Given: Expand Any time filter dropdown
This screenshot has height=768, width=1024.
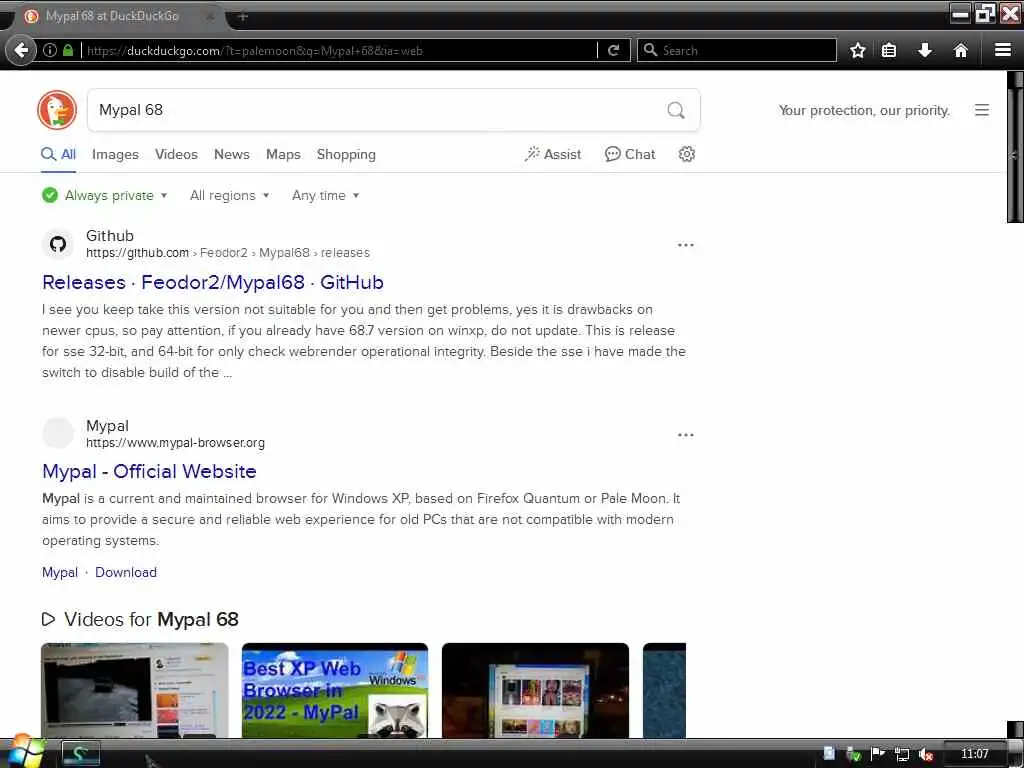Looking at the screenshot, I should (325, 195).
